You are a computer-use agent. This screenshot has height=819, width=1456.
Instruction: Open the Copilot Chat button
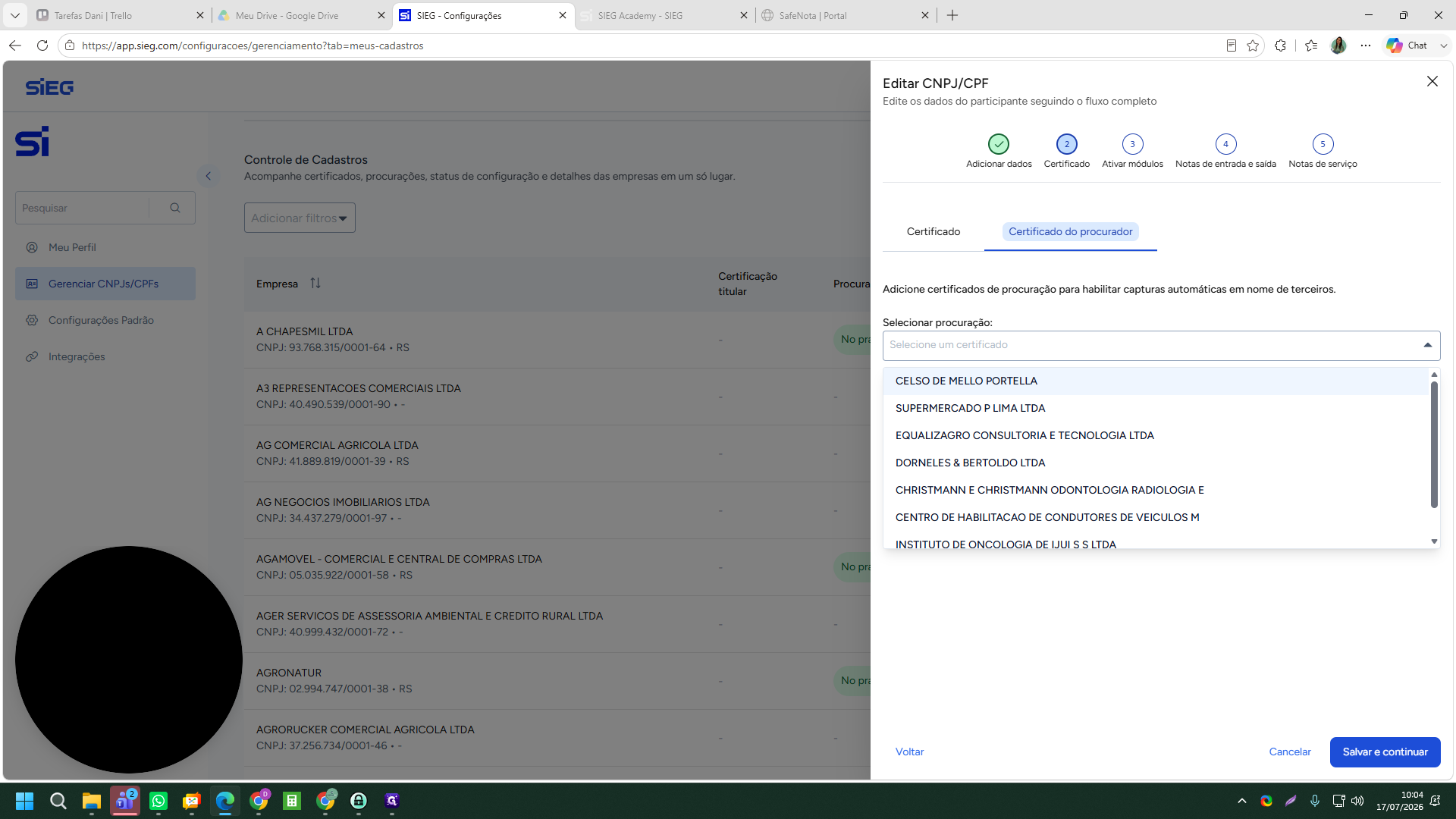point(1407,45)
